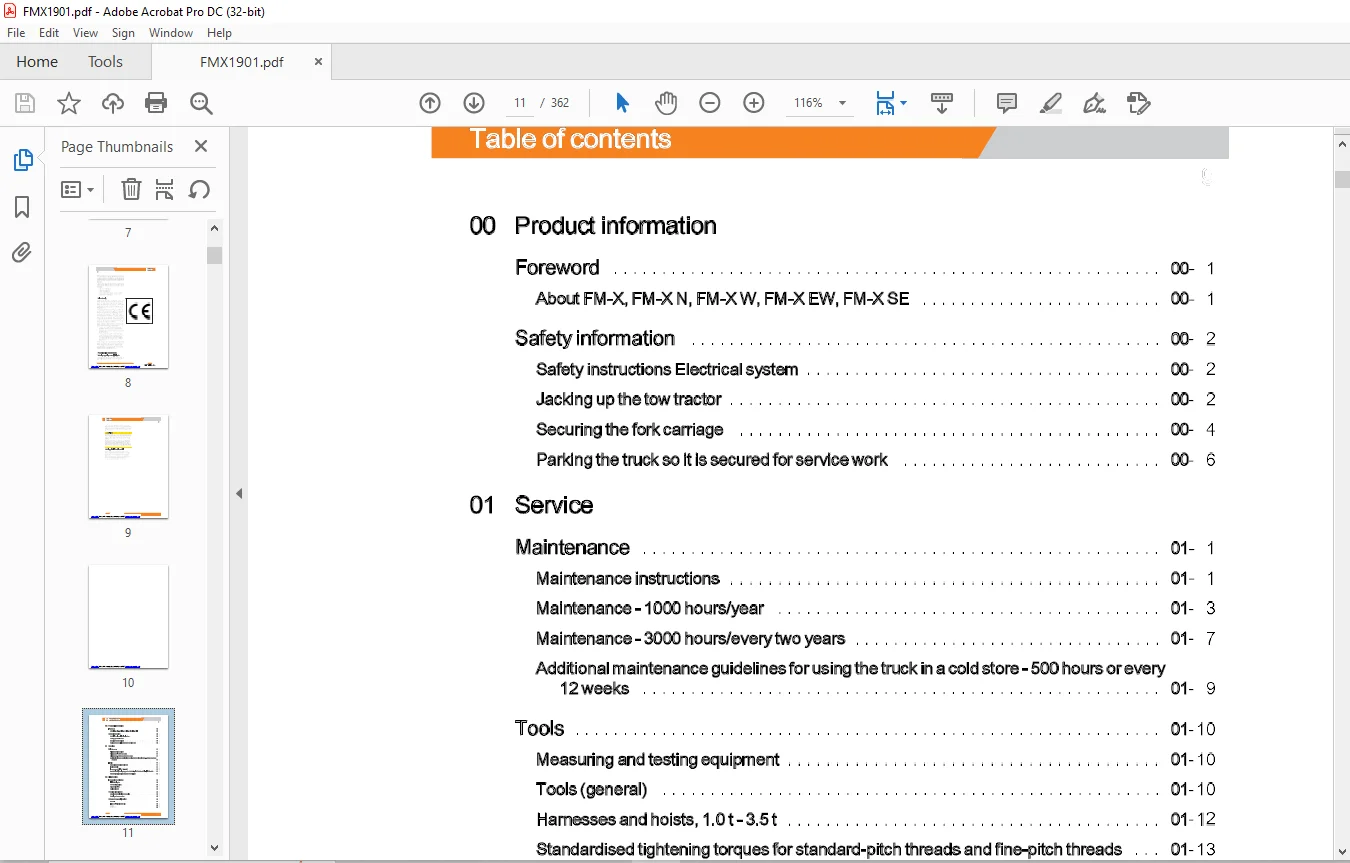Click the page number input field
Viewport: 1350px width, 863px height.
click(519, 103)
